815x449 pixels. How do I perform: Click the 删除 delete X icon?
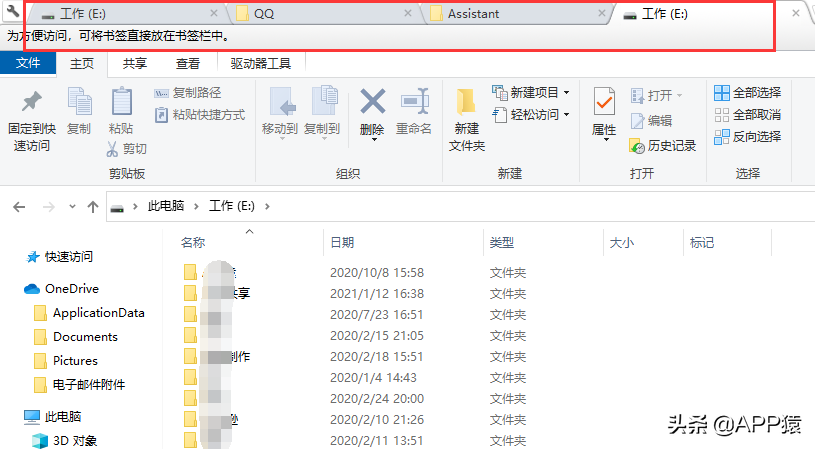pos(373,101)
